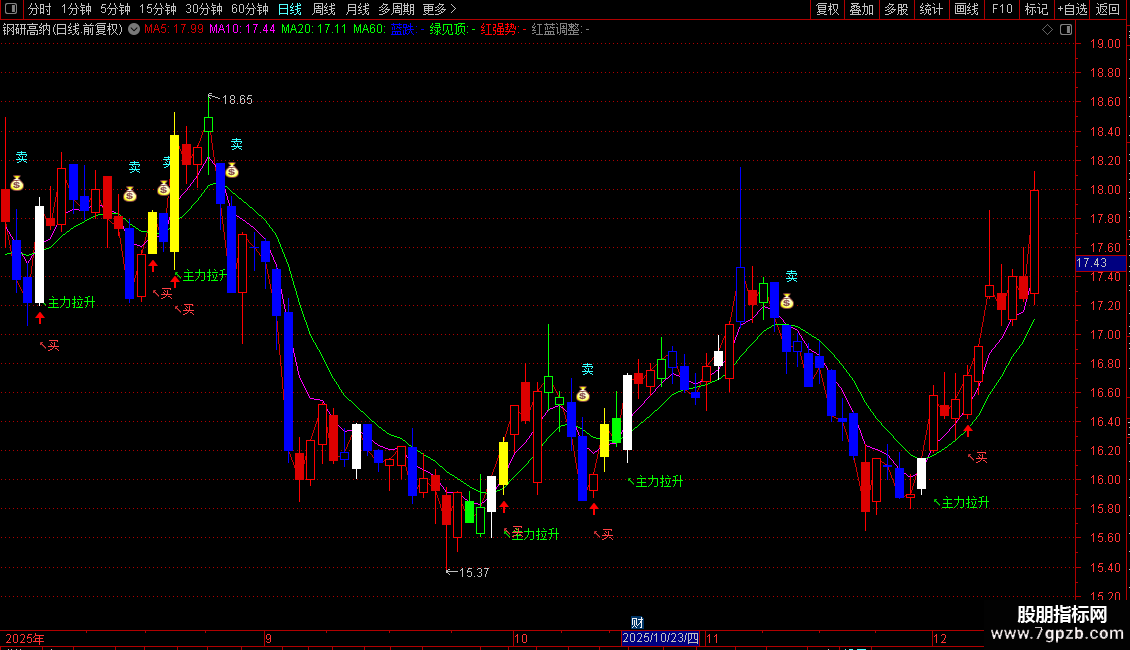Switch to 30分钟 chart period
This screenshot has width=1130, height=650.
pyautogui.click(x=204, y=9)
